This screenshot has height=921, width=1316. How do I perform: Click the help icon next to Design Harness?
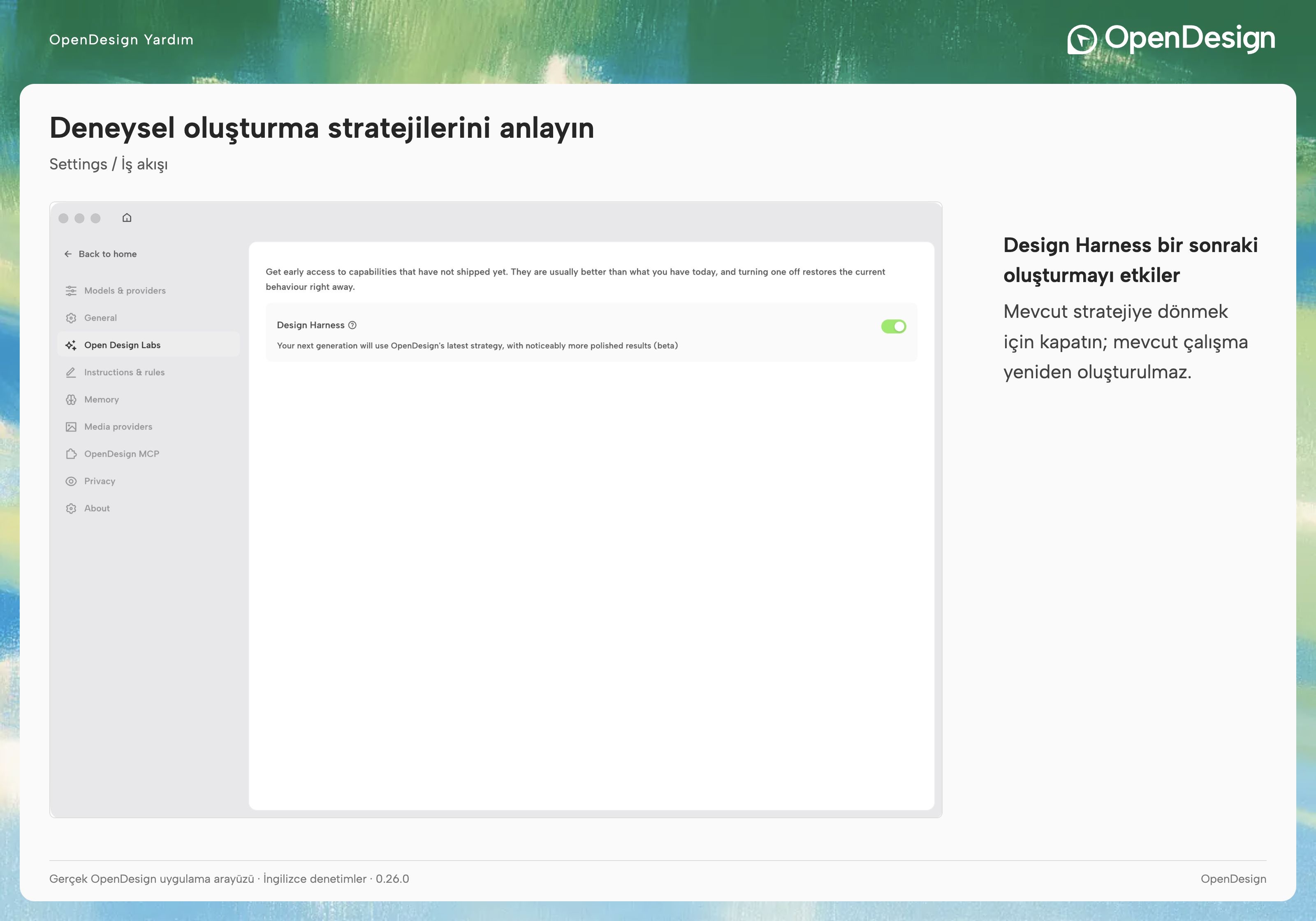point(352,325)
